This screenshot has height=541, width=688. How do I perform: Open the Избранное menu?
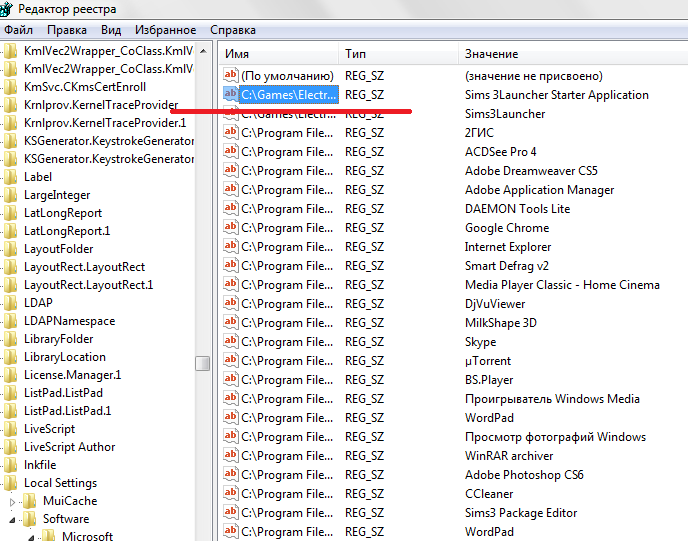click(x=165, y=30)
